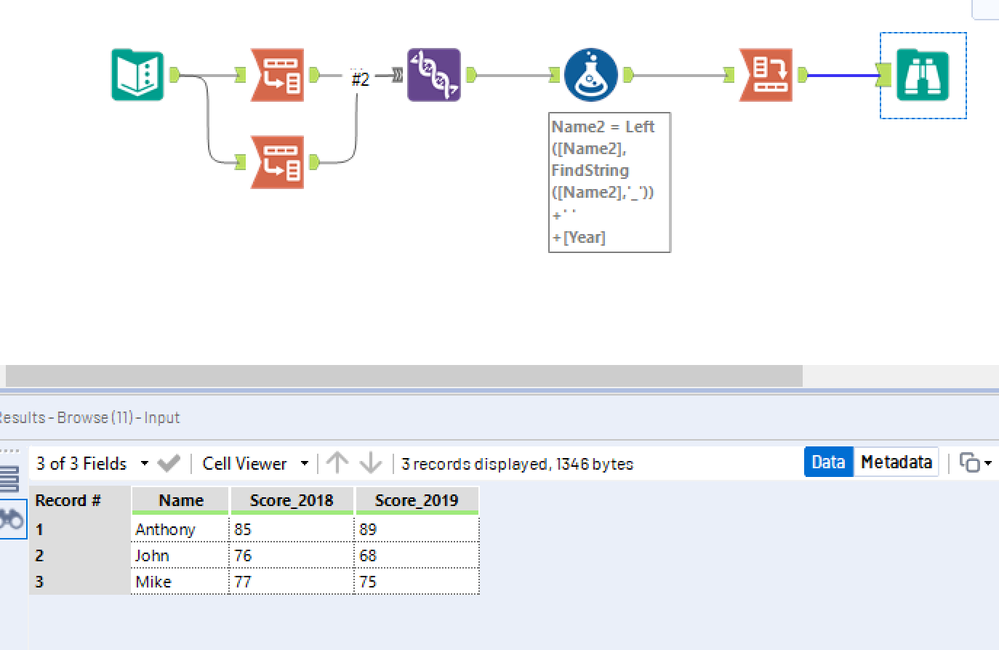Select record row number 1
Viewport: 999px width, 650px height.
coord(80,529)
